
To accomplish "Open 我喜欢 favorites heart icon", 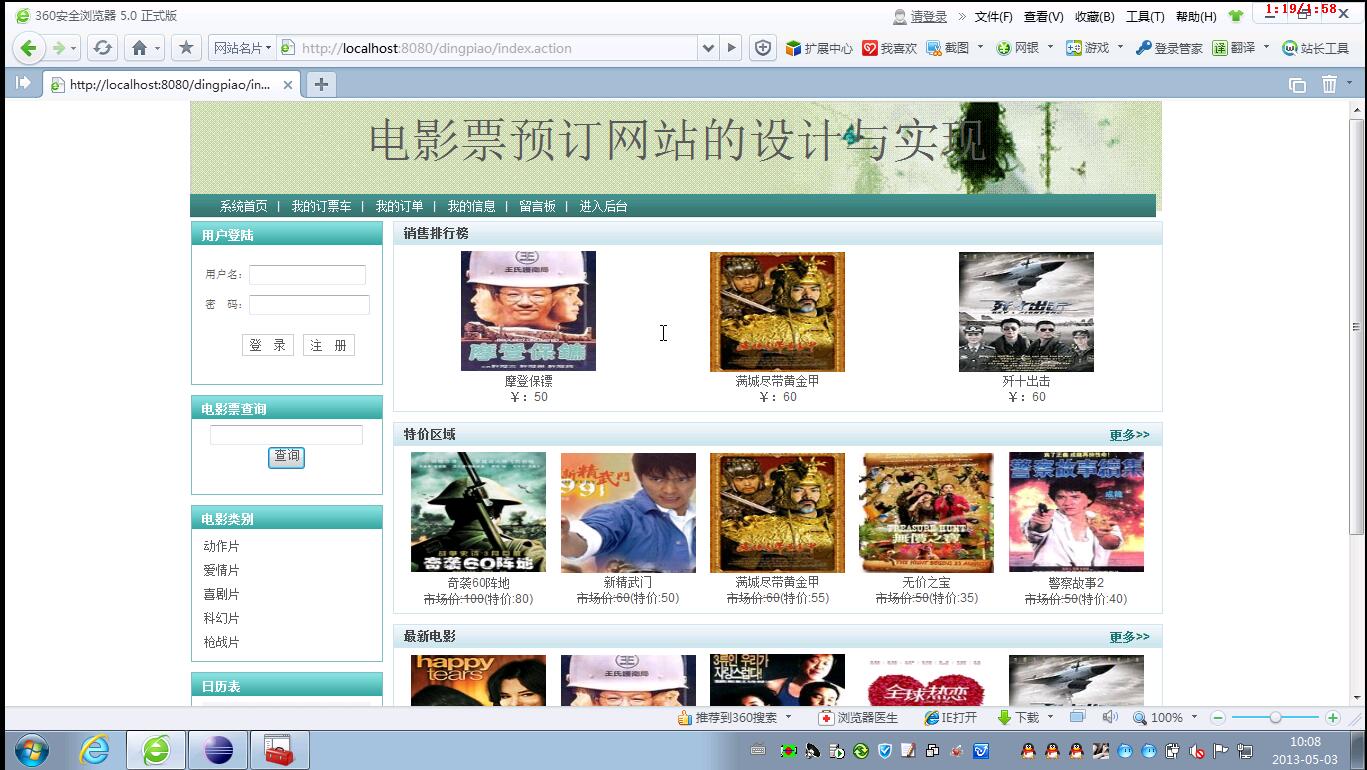I will (889, 48).
